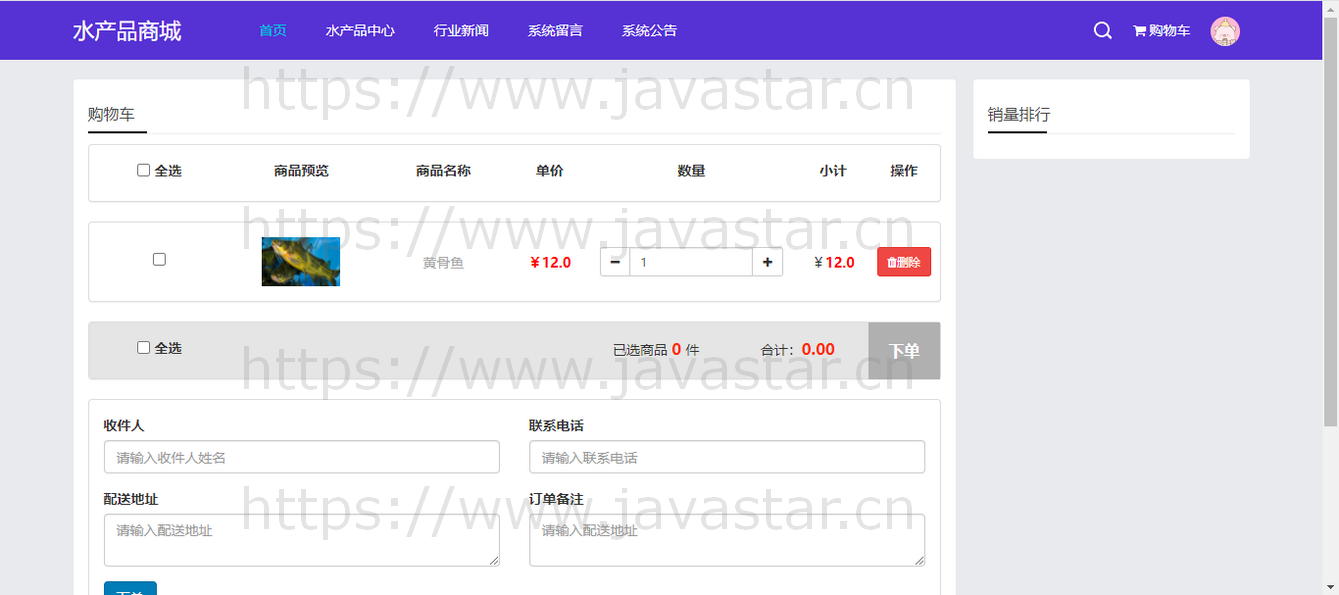Click the user avatar in header
The width and height of the screenshot is (1339, 595).
(1225, 31)
